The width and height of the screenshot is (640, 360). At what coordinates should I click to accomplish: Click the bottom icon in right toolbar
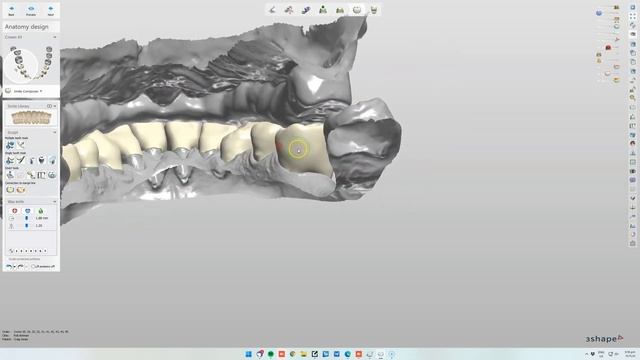click(633, 243)
